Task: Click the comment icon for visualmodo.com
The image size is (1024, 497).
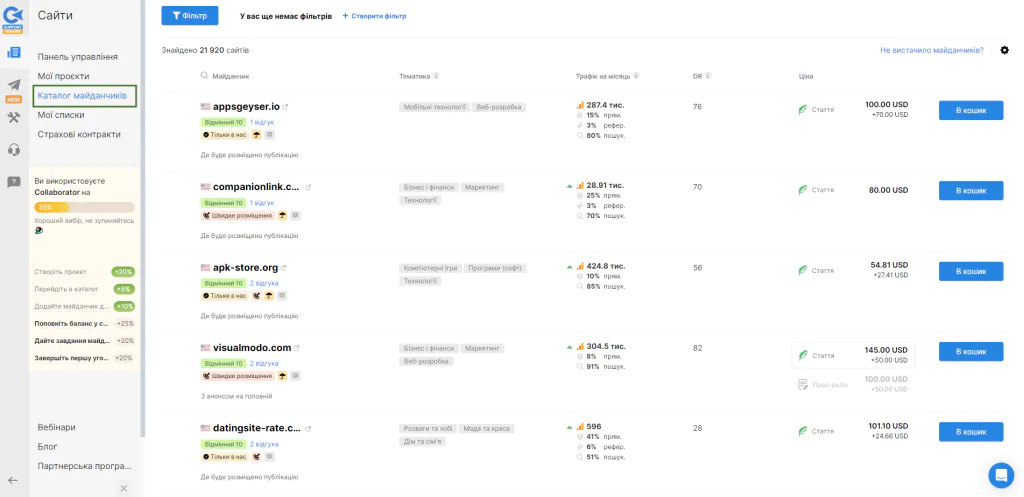Action: pos(295,376)
